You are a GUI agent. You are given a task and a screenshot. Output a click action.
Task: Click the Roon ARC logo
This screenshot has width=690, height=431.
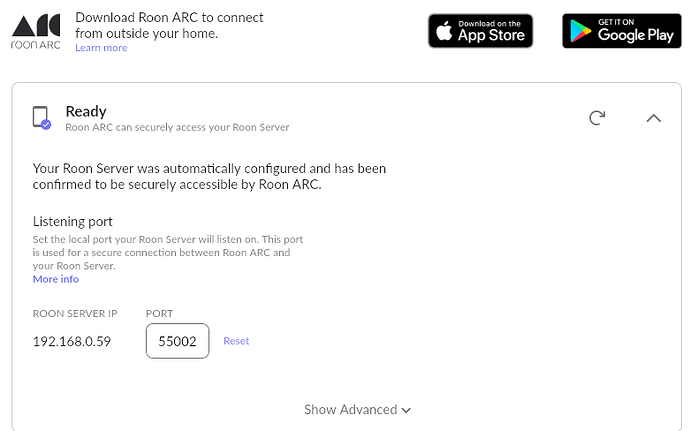[x=36, y=30]
